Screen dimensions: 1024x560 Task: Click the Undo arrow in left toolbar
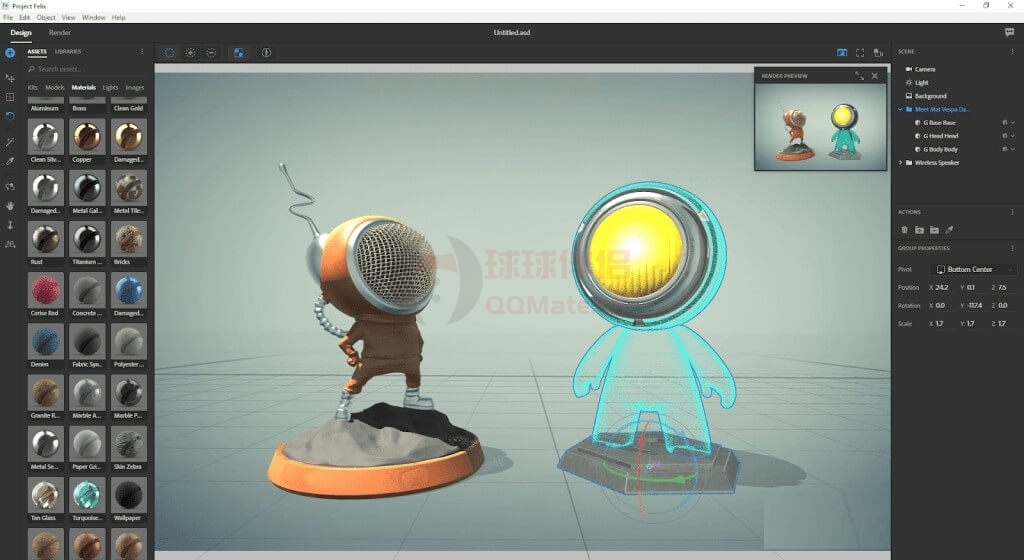click(x=10, y=116)
